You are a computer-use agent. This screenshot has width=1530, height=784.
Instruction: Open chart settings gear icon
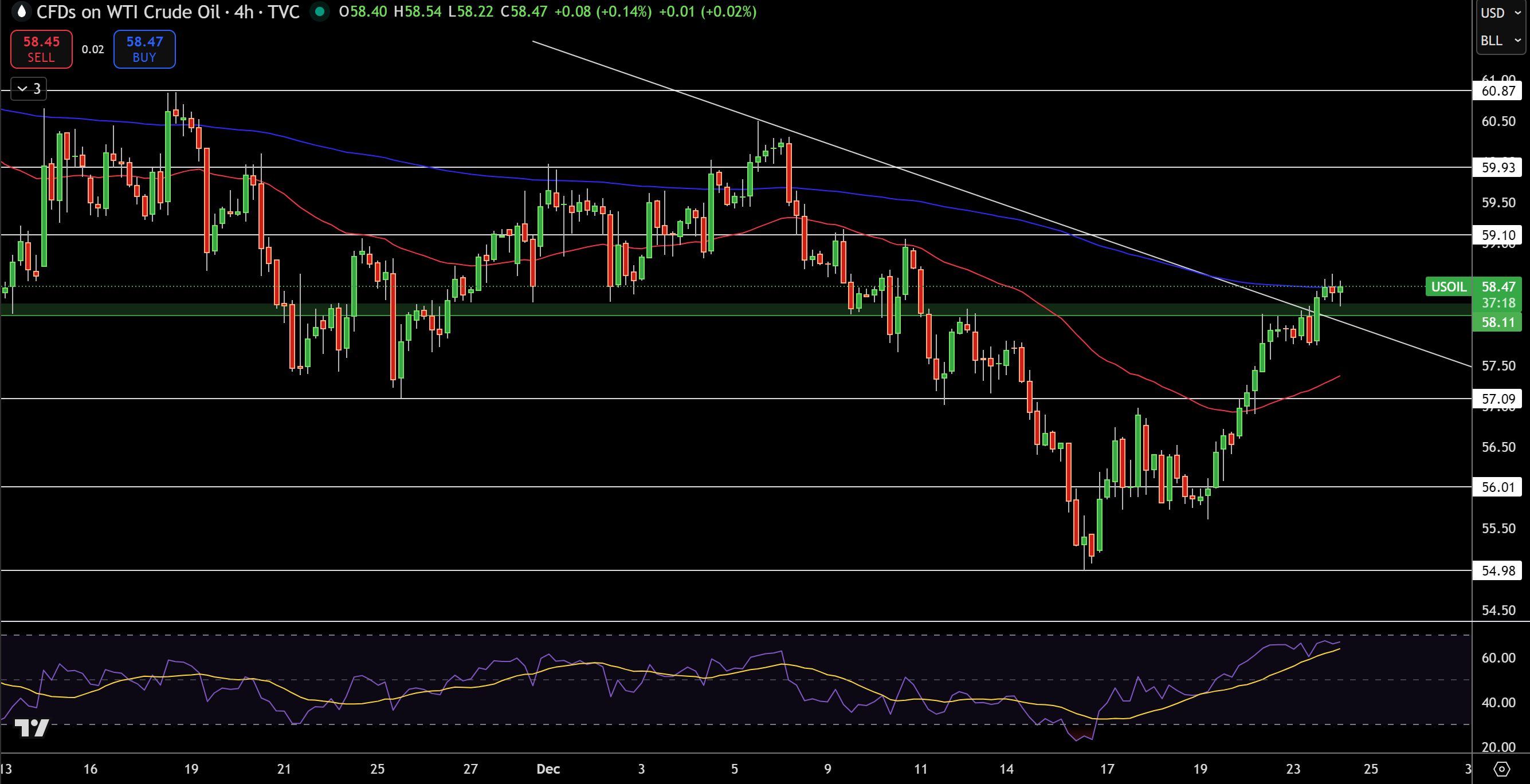pyautogui.click(x=1501, y=769)
